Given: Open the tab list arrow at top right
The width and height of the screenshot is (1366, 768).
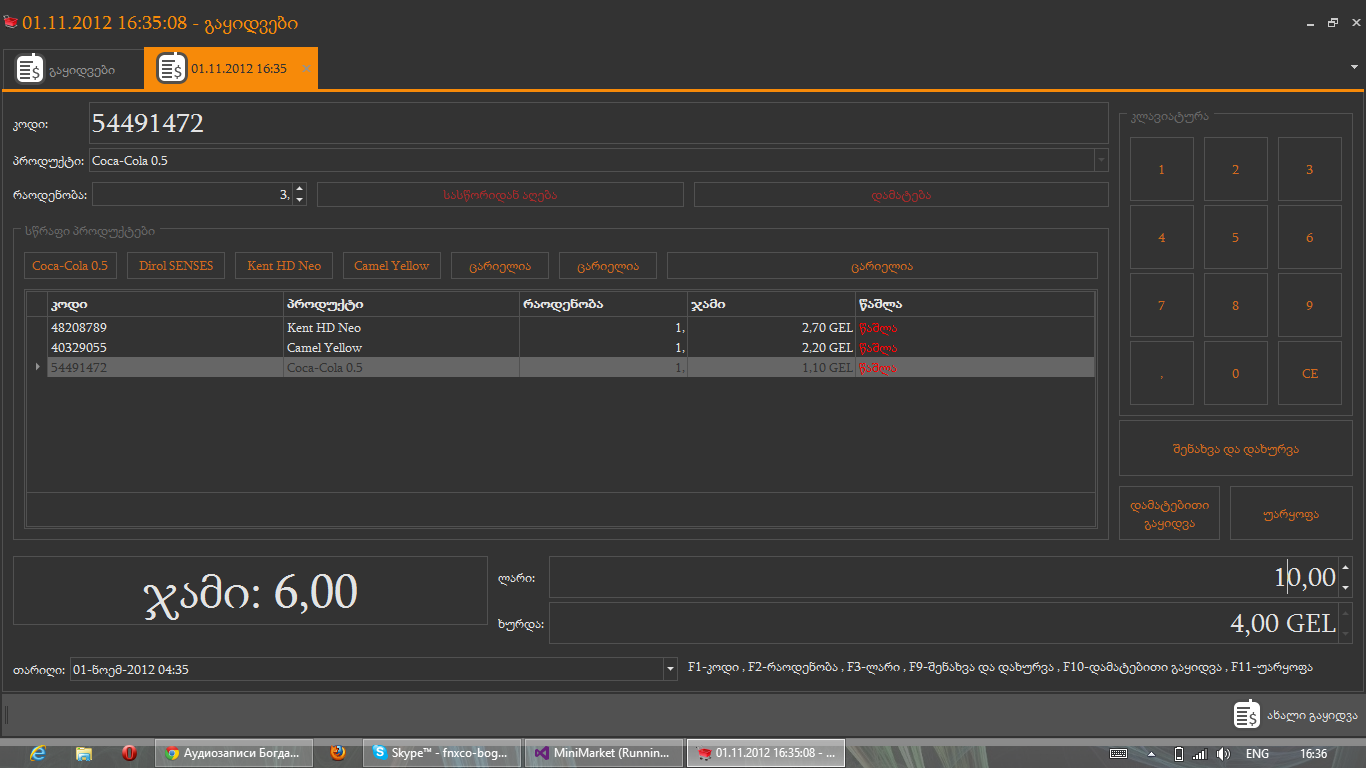Looking at the screenshot, I should (x=1353, y=67).
